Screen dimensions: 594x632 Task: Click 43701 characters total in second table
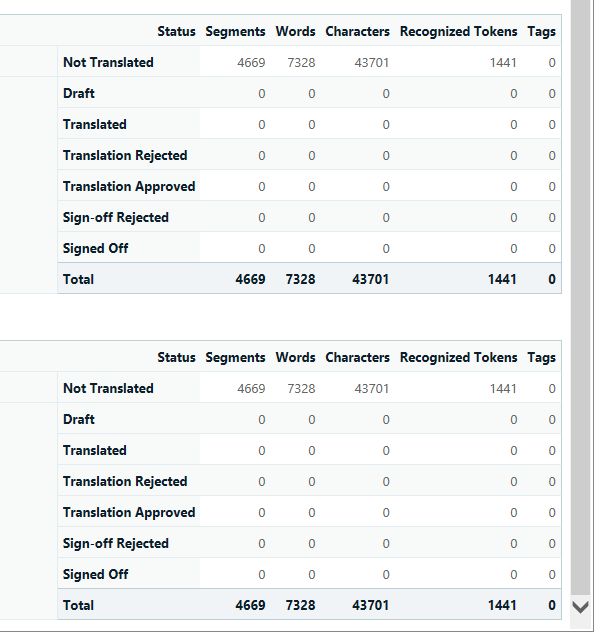click(x=370, y=605)
